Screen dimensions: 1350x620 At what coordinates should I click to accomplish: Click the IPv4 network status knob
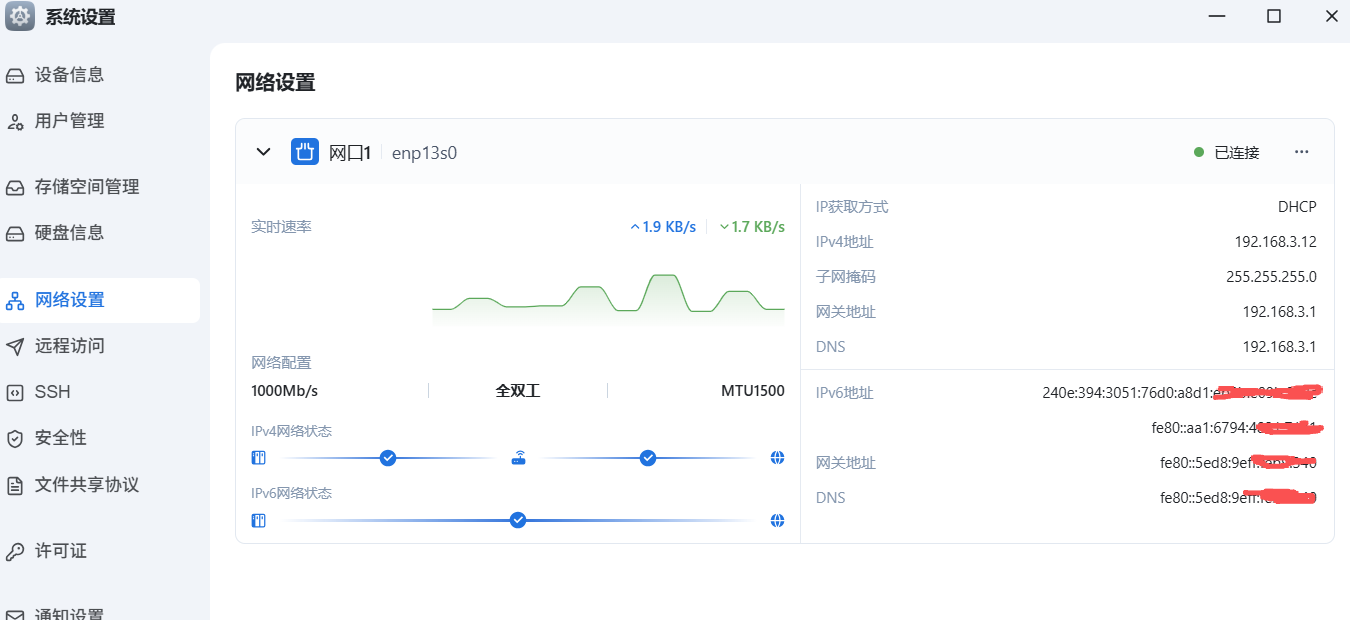tap(387, 457)
